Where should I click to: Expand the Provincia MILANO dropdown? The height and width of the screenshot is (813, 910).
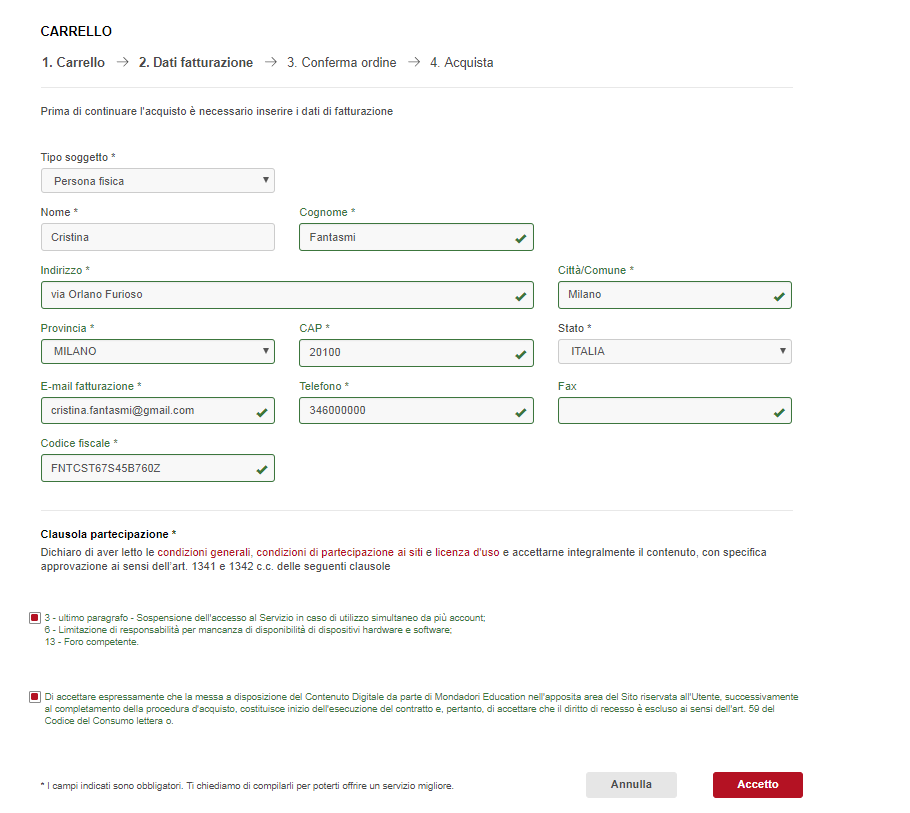pyautogui.click(x=158, y=352)
